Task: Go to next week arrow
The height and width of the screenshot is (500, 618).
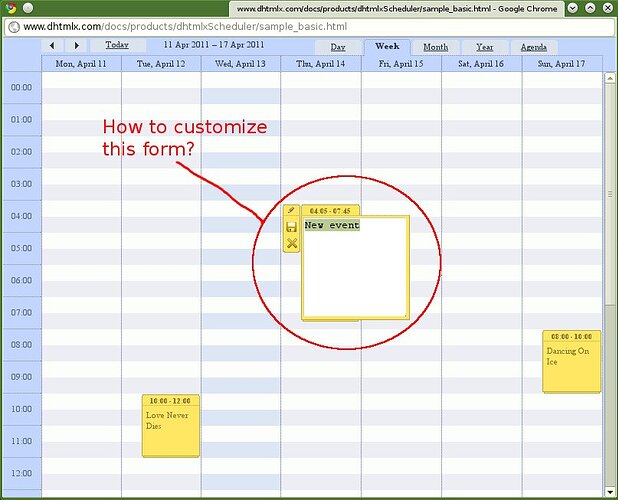Action: click(76, 45)
